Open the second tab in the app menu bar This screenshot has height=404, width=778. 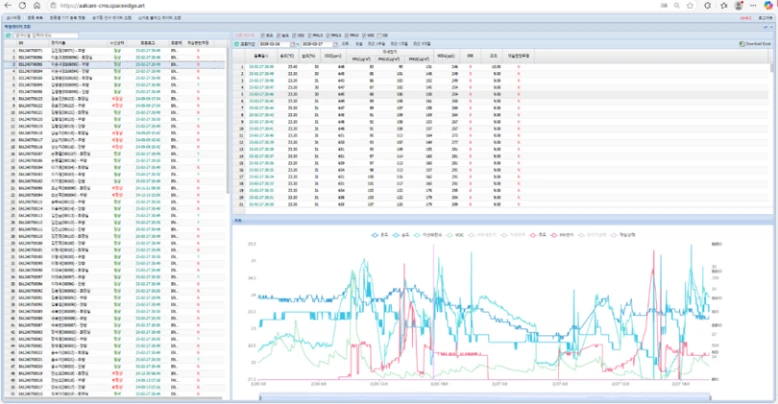coord(35,17)
